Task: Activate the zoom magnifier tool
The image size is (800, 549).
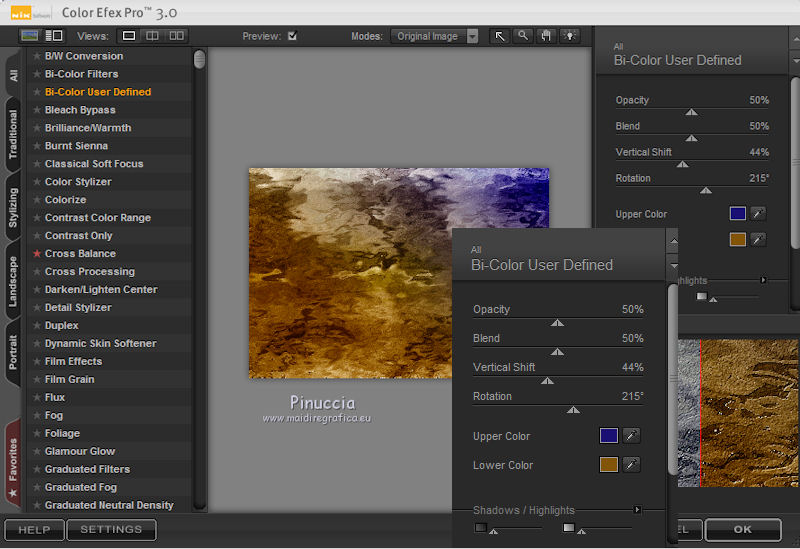Action: pyautogui.click(x=523, y=36)
